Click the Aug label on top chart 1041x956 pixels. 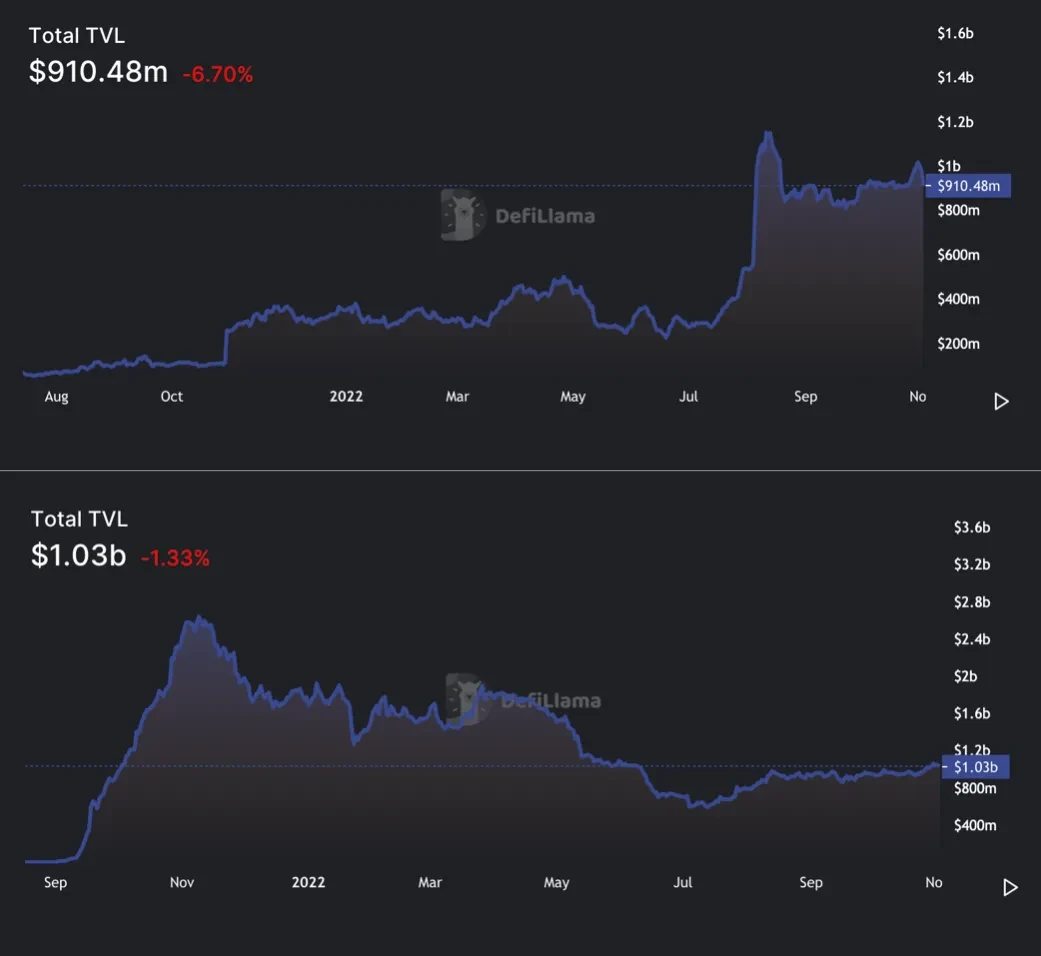point(56,397)
